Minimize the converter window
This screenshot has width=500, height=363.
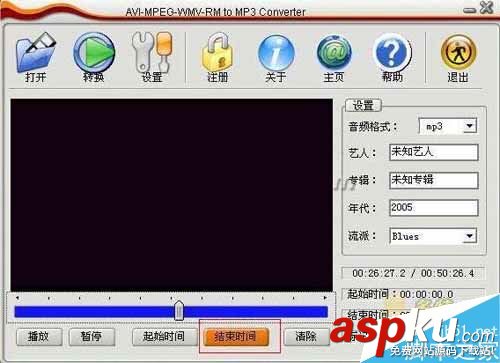(469, 10)
